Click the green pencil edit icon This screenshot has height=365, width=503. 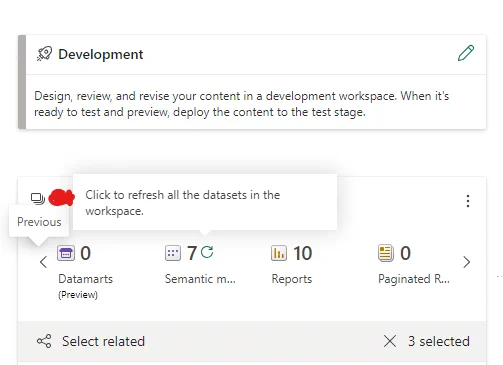tap(466, 53)
